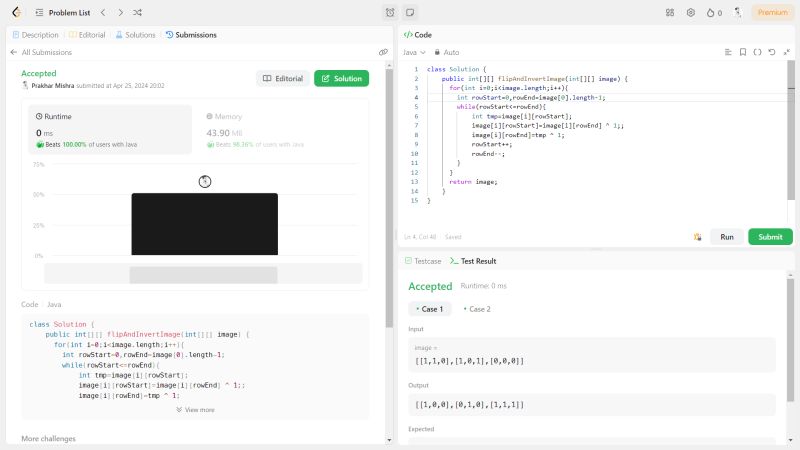The height and width of the screenshot is (450, 800).
Task: Pick a random problem with shuffle icon
Action: (x=137, y=12)
